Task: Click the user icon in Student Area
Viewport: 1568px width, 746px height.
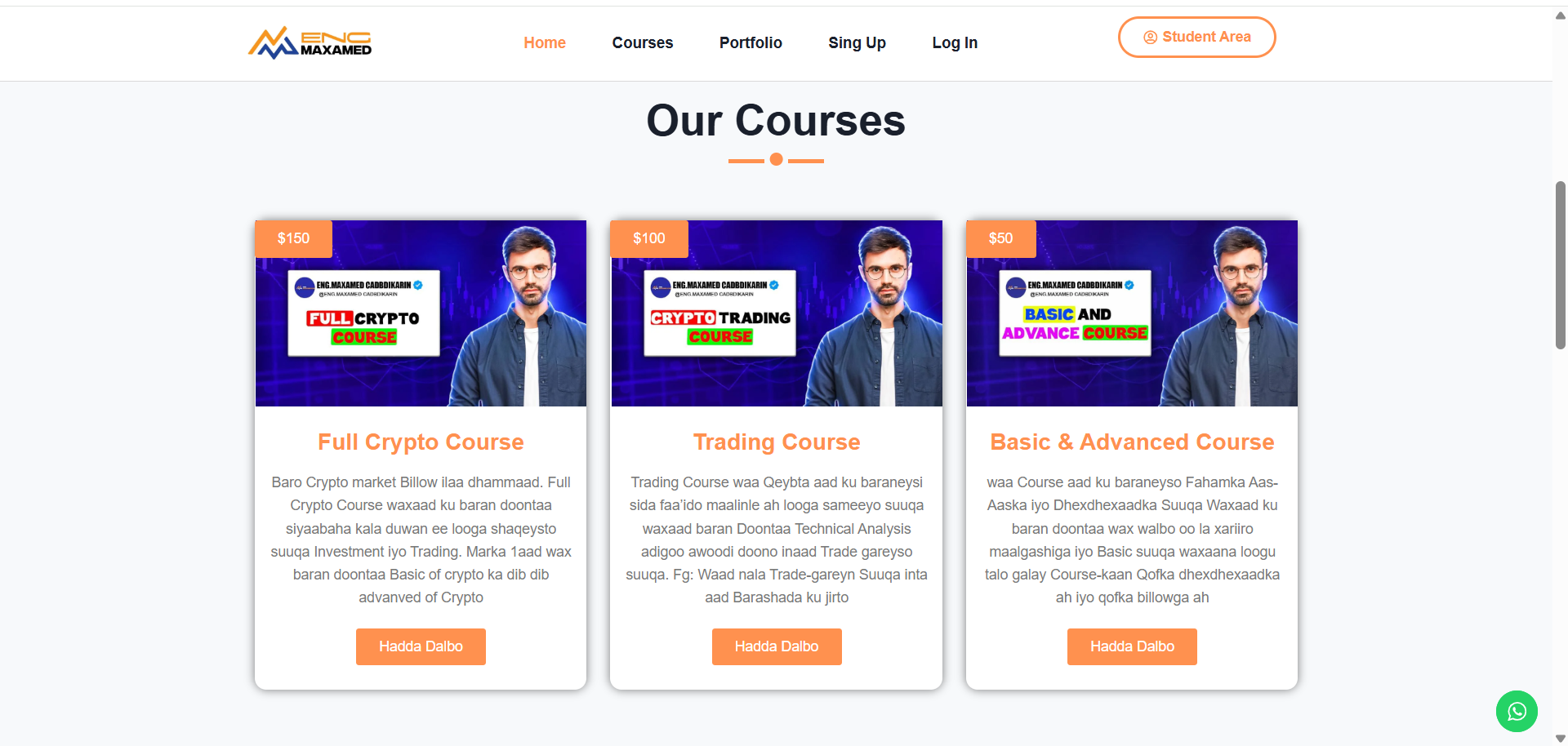Action: tap(1150, 38)
